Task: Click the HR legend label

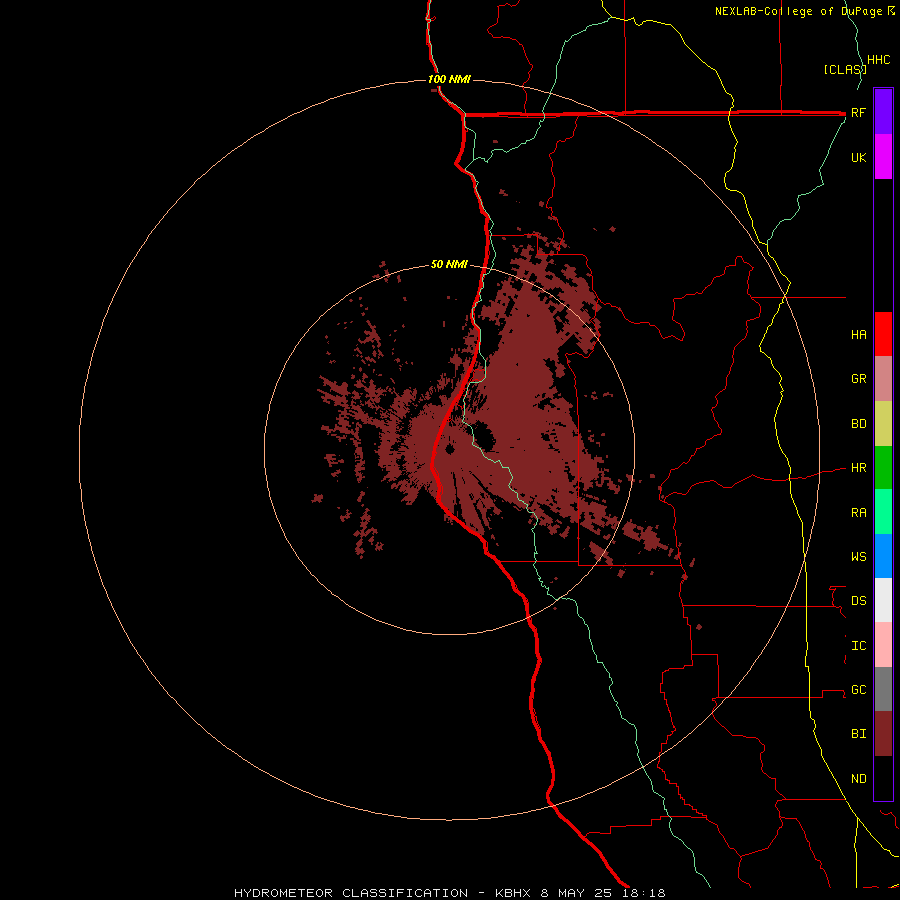Action: point(858,468)
